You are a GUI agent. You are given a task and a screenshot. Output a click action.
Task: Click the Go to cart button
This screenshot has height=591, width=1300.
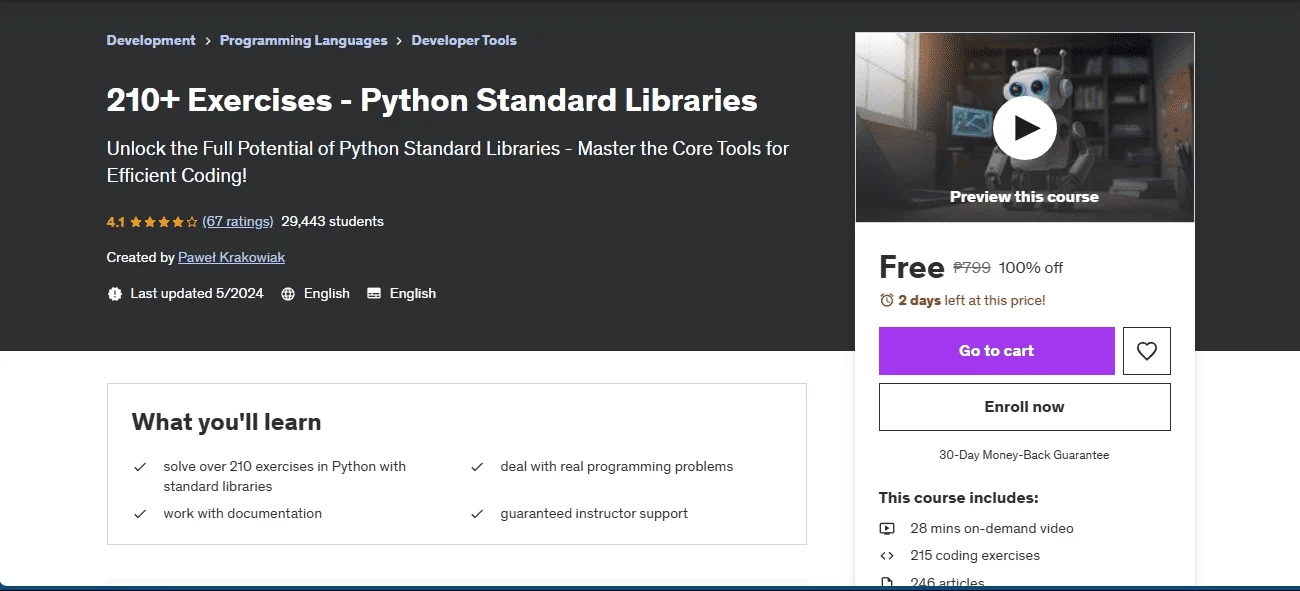(x=996, y=351)
